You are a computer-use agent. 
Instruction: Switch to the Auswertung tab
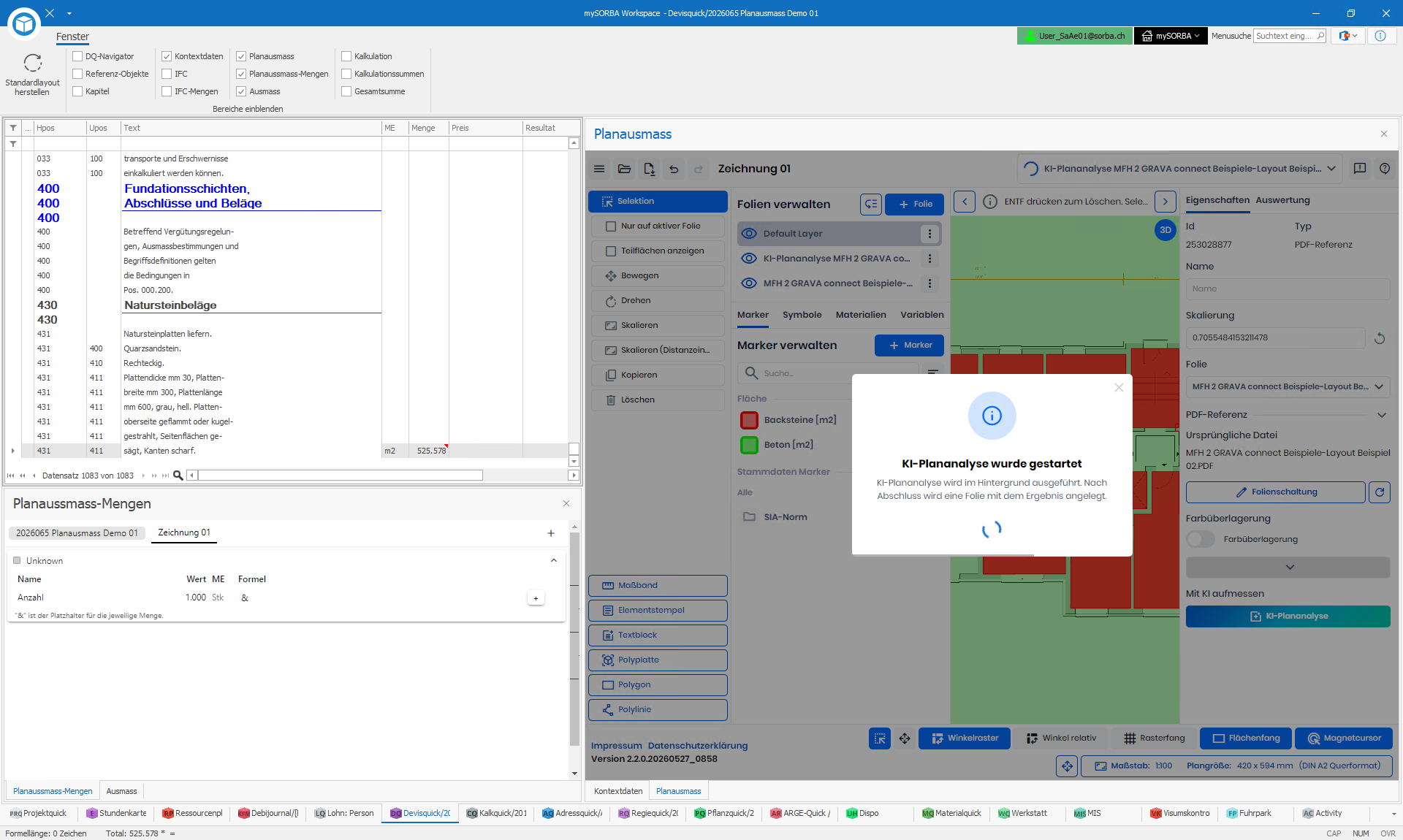(x=1282, y=200)
